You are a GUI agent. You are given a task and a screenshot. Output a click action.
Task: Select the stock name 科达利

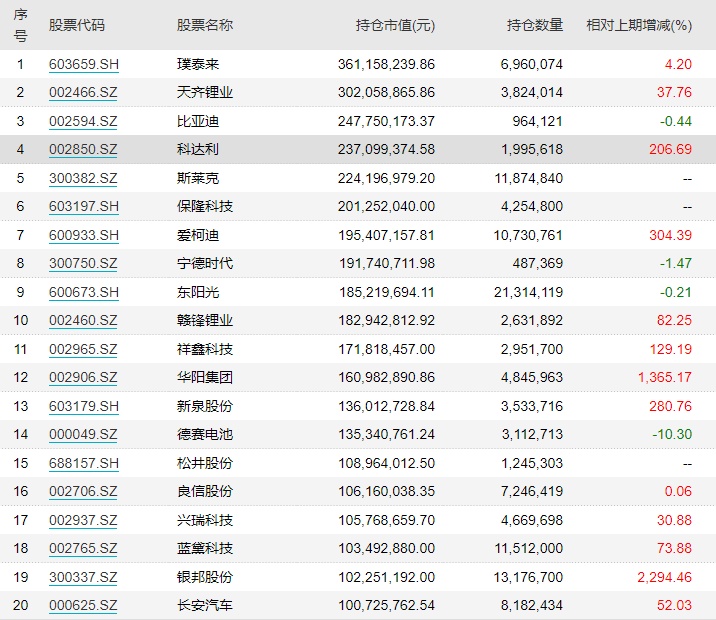tap(198, 149)
